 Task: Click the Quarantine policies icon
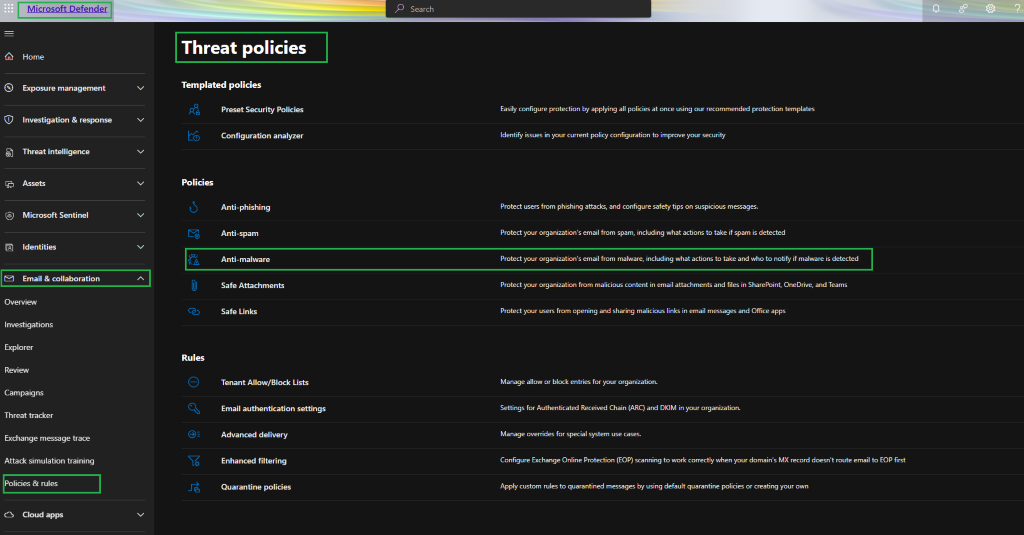(x=194, y=487)
